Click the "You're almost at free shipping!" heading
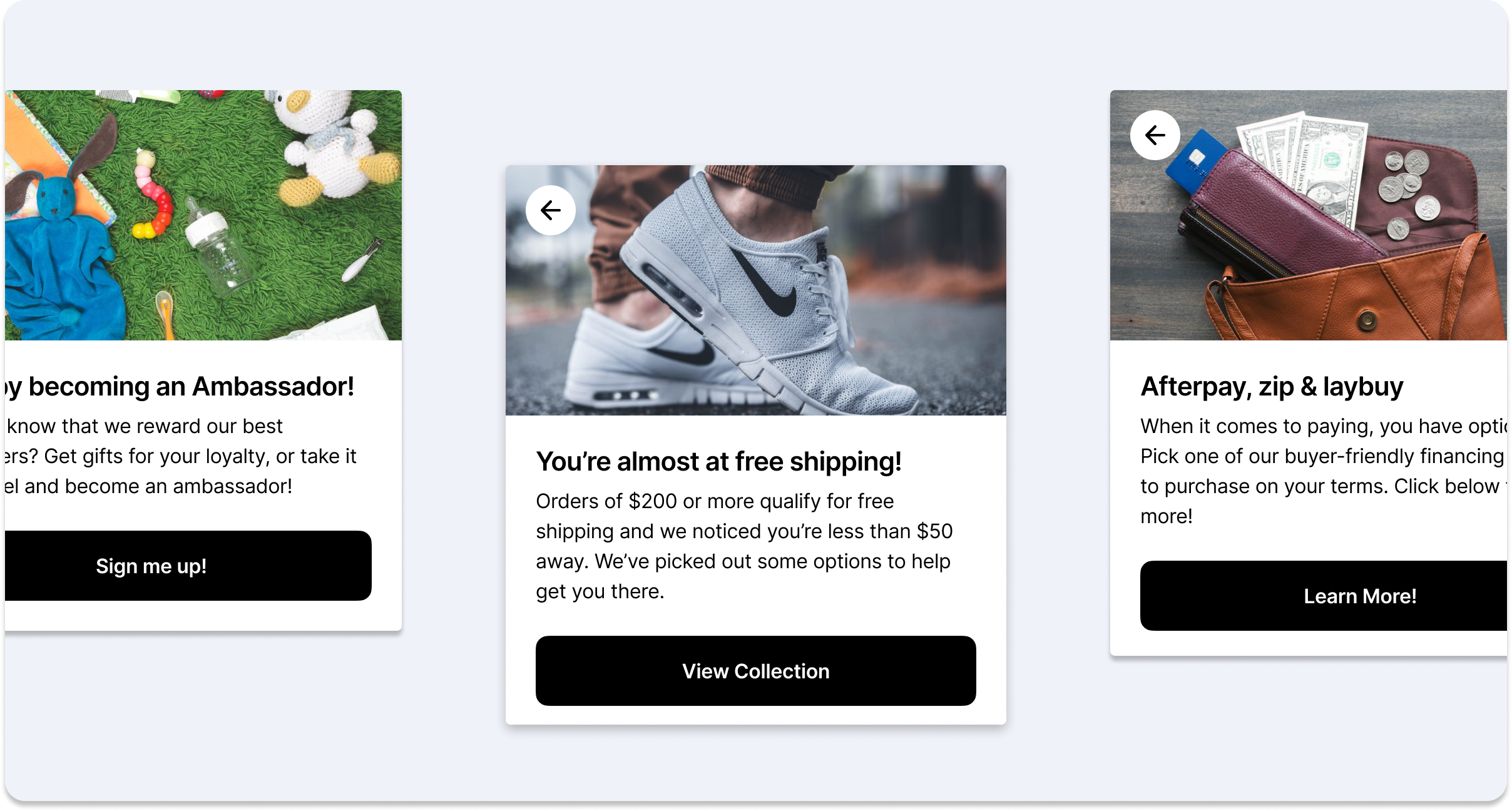 click(718, 461)
